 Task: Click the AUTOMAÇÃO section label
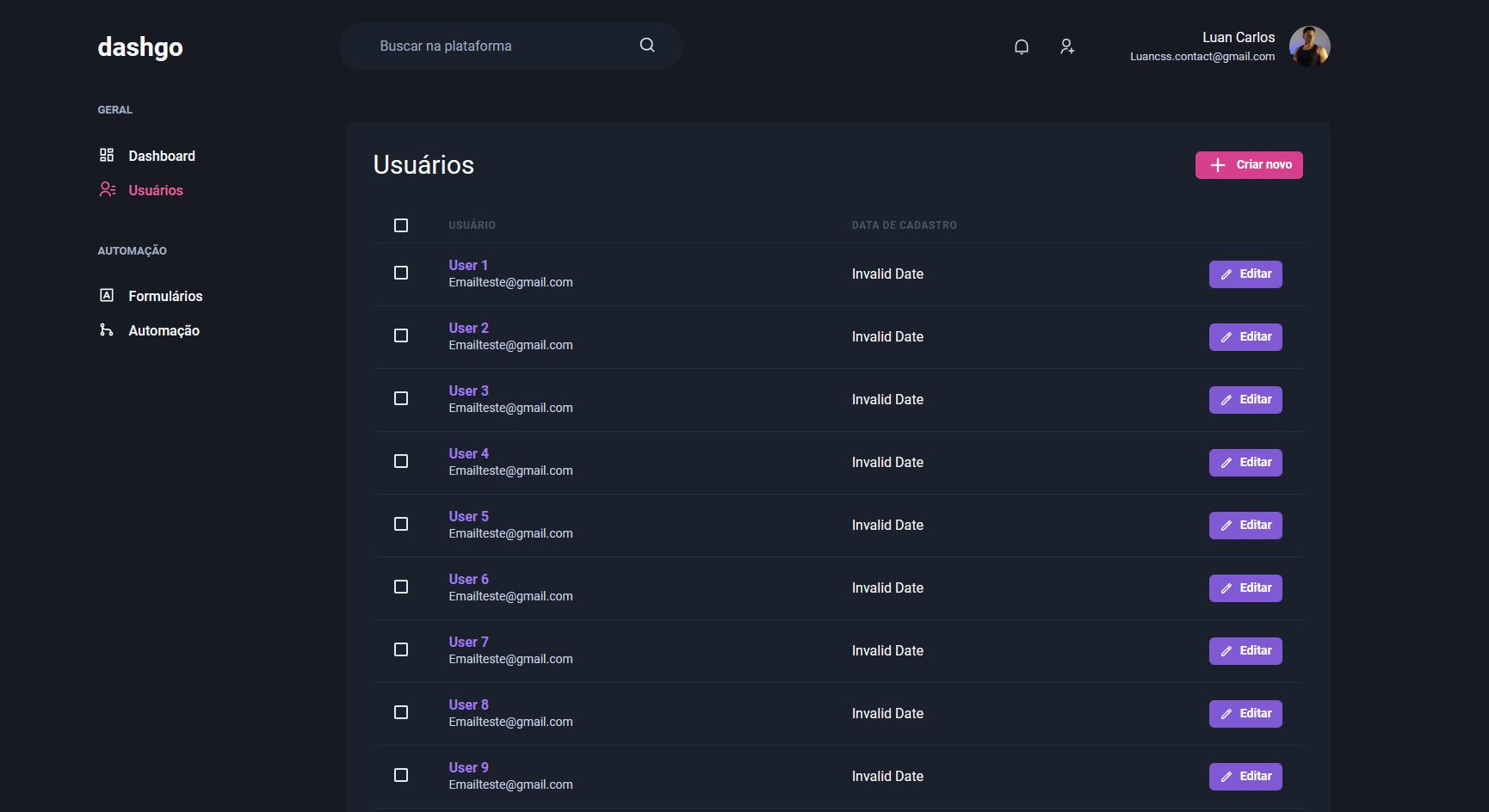[132, 251]
